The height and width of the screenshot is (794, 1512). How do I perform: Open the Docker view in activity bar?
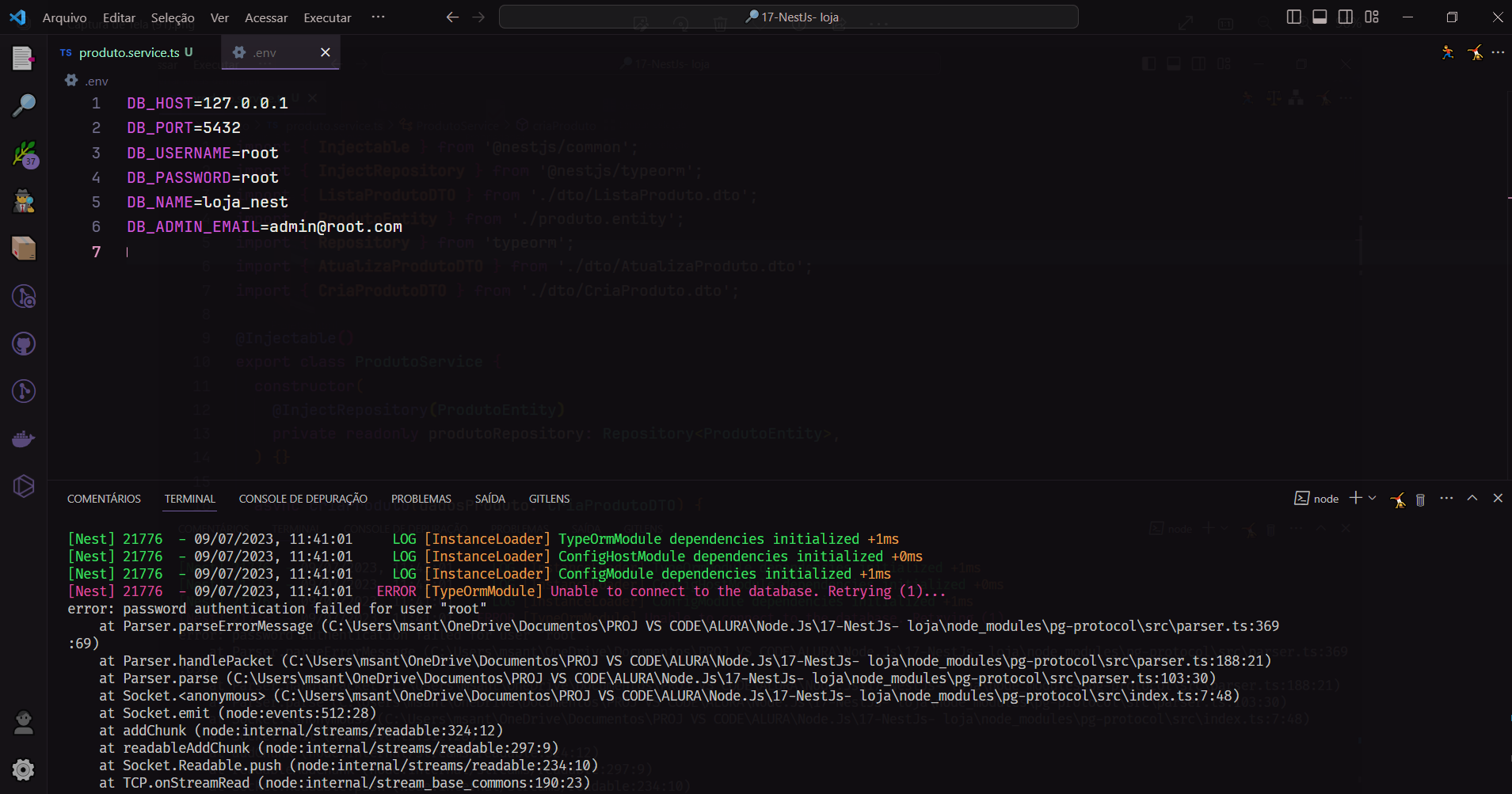23,439
